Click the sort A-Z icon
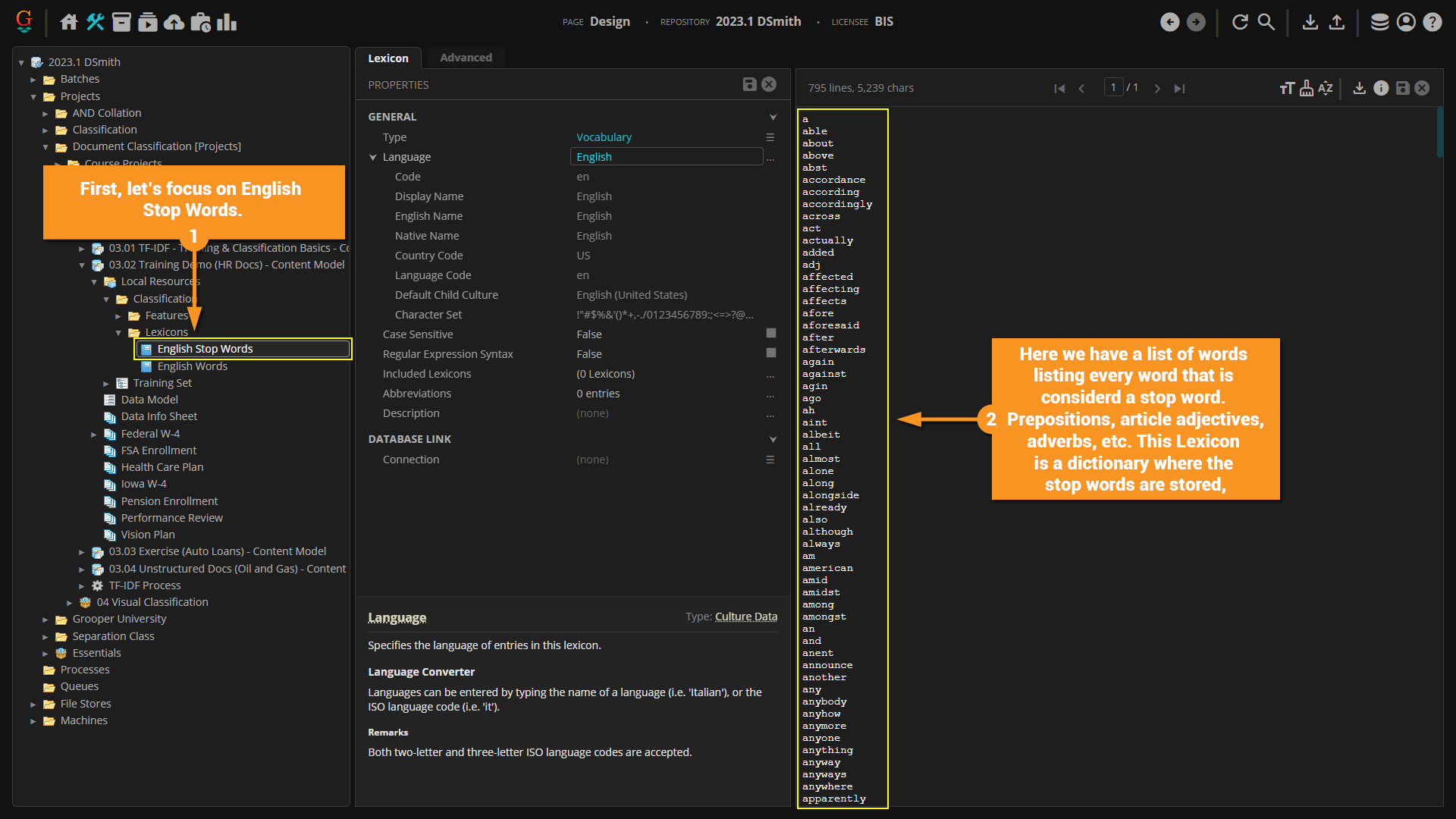The width and height of the screenshot is (1456, 819). pyautogui.click(x=1326, y=88)
